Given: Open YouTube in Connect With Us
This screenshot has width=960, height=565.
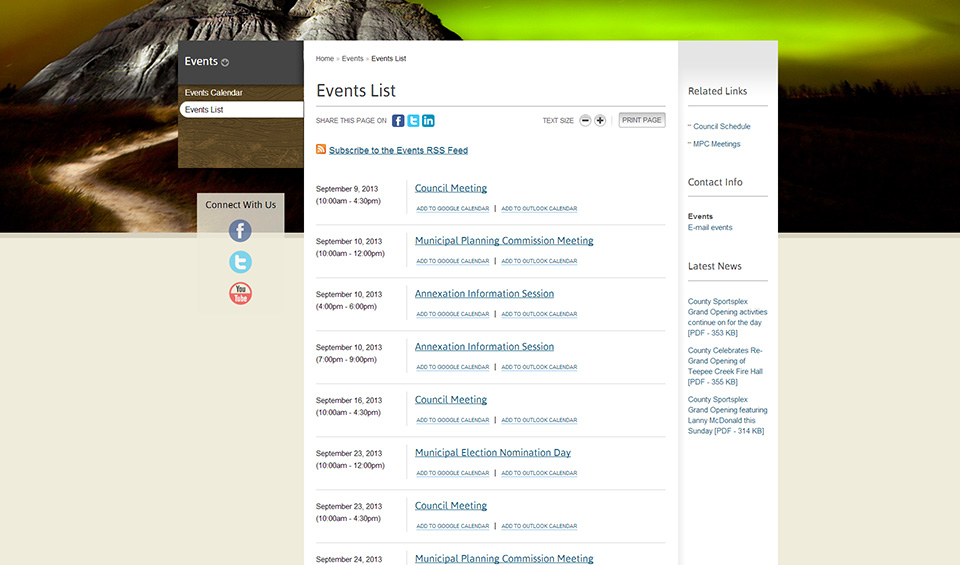Looking at the screenshot, I should (x=240, y=293).
